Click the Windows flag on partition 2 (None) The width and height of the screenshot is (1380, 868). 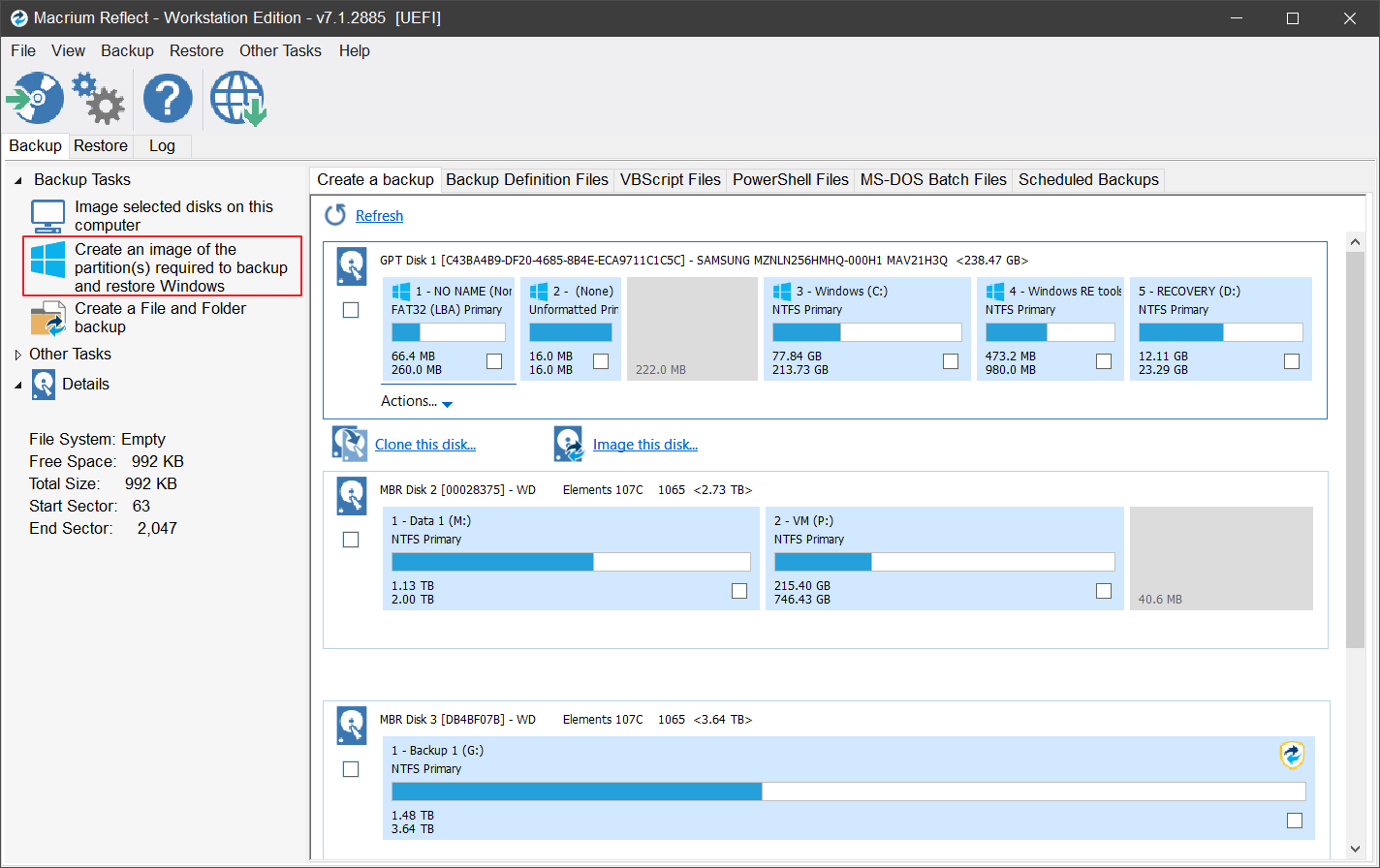(539, 291)
